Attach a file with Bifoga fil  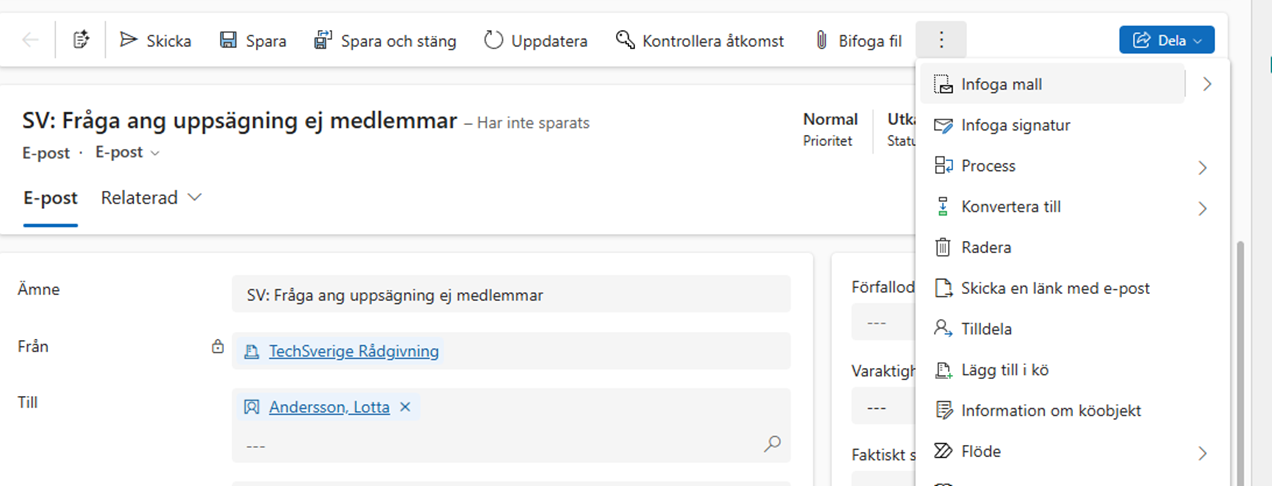pos(858,41)
